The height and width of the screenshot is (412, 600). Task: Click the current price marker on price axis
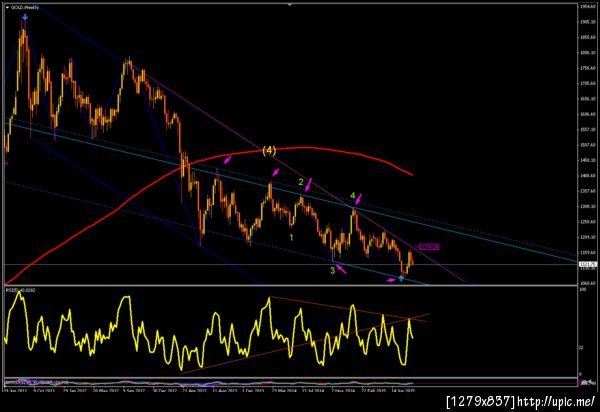(x=588, y=264)
